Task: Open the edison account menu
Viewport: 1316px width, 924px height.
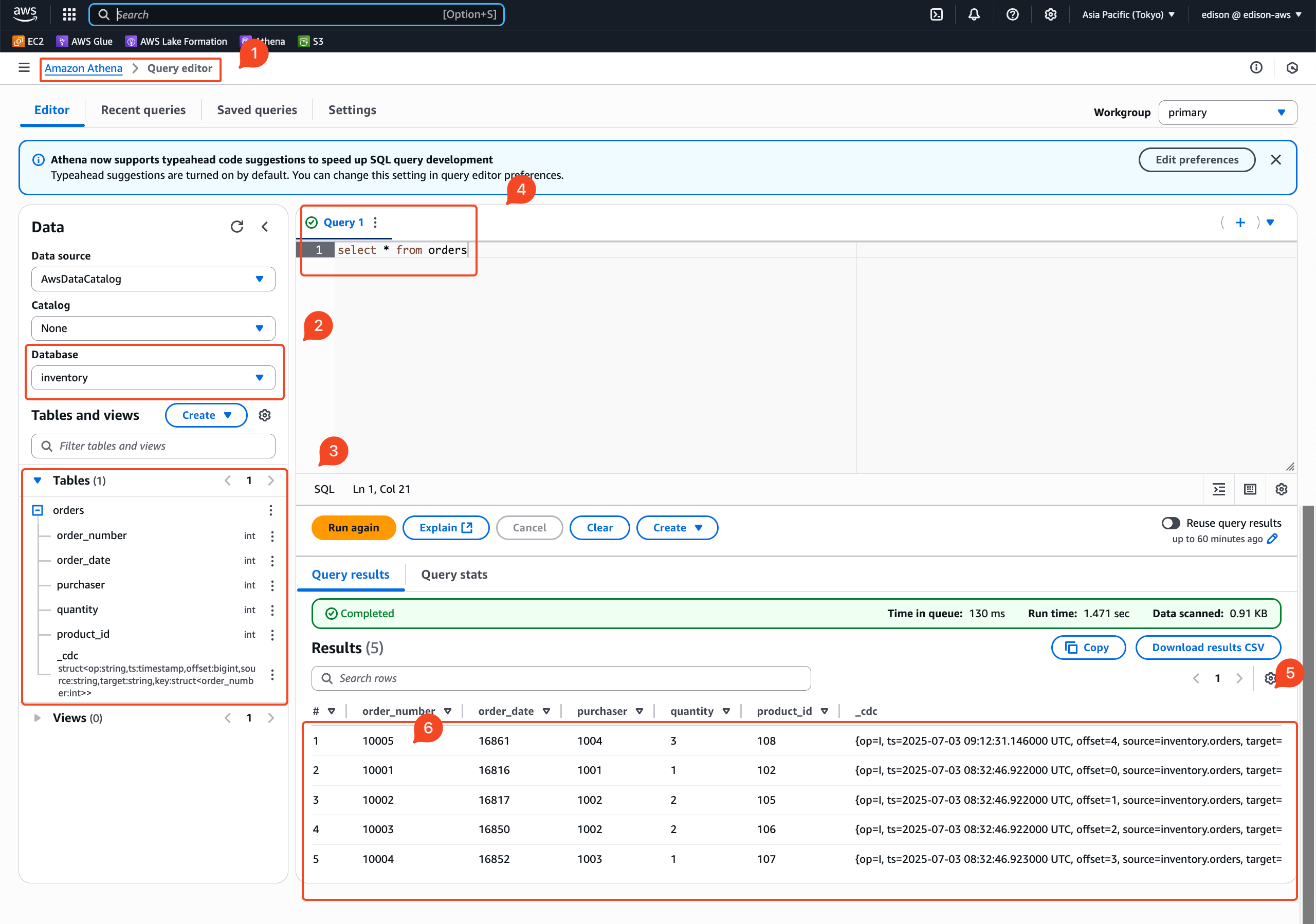Action: 1251,14
